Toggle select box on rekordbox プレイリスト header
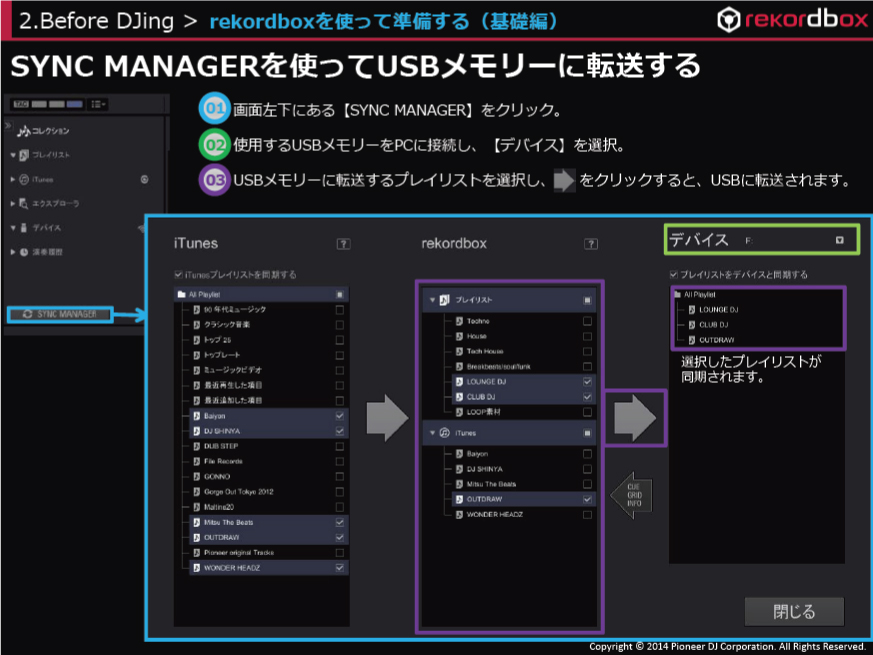This screenshot has height=655, width=873. pyautogui.click(x=587, y=300)
